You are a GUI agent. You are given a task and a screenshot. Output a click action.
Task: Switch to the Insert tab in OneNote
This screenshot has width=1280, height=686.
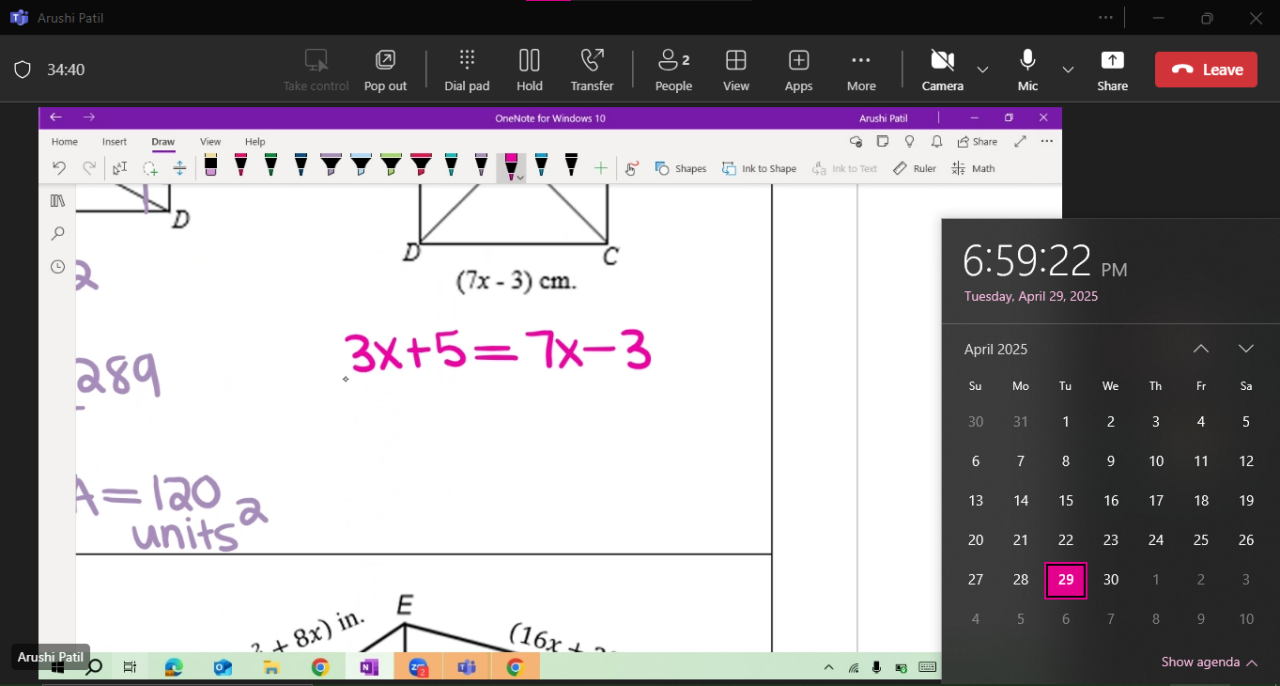point(114,142)
